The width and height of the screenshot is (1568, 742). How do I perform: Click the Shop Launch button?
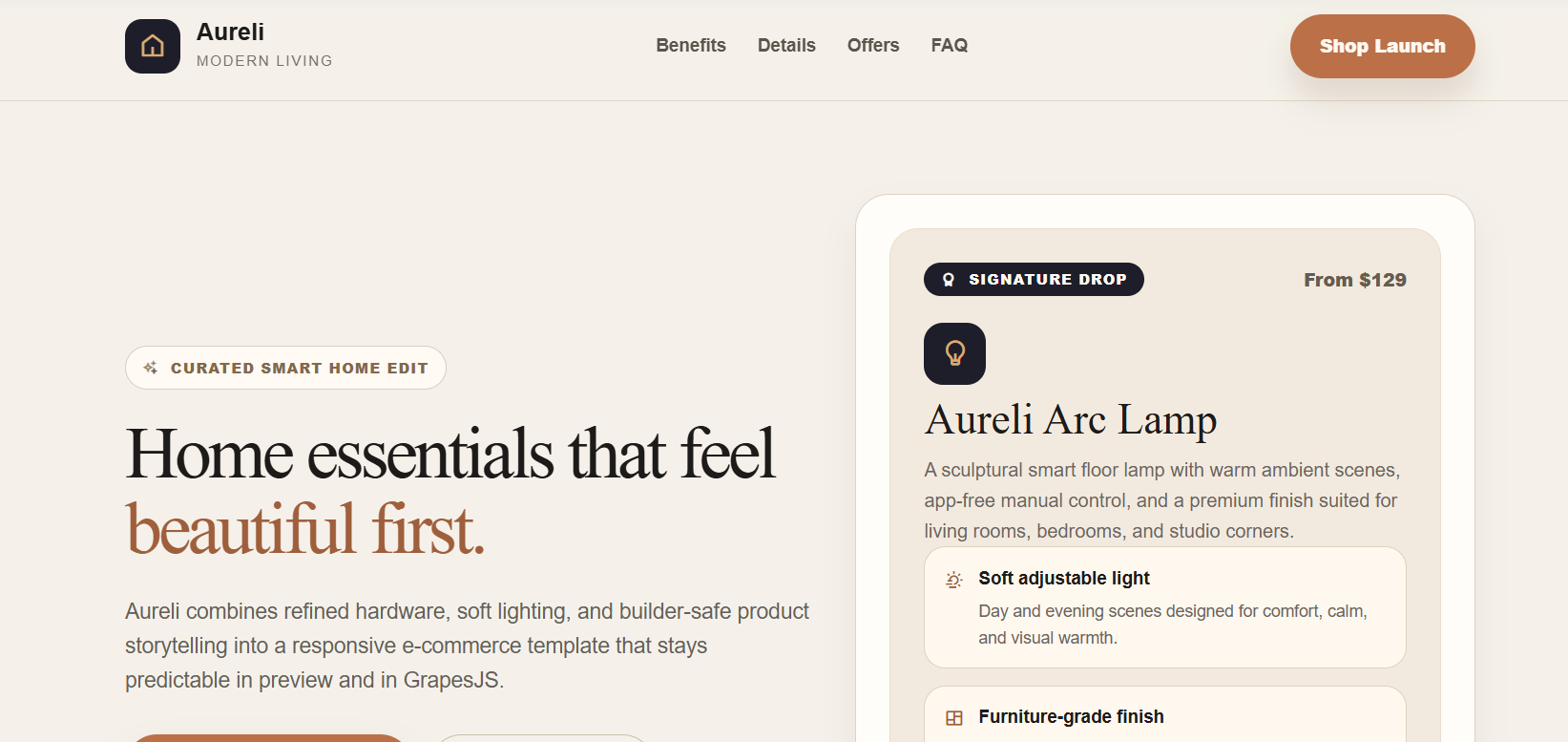[x=1382, y=45]
